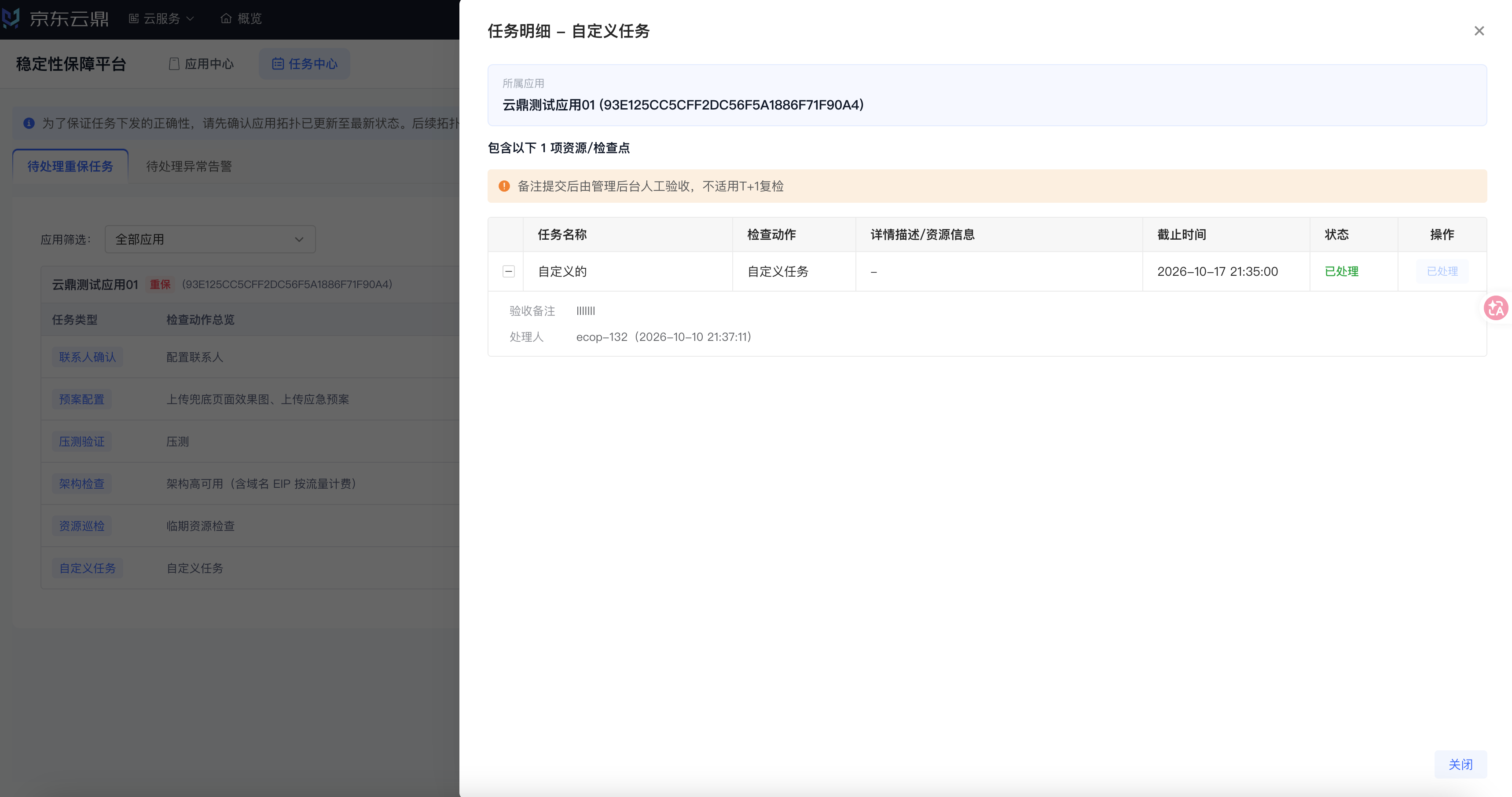1512x797 pixels.
Task: Collapse the 自定义的 task row
Action: [x=508, y=271]
